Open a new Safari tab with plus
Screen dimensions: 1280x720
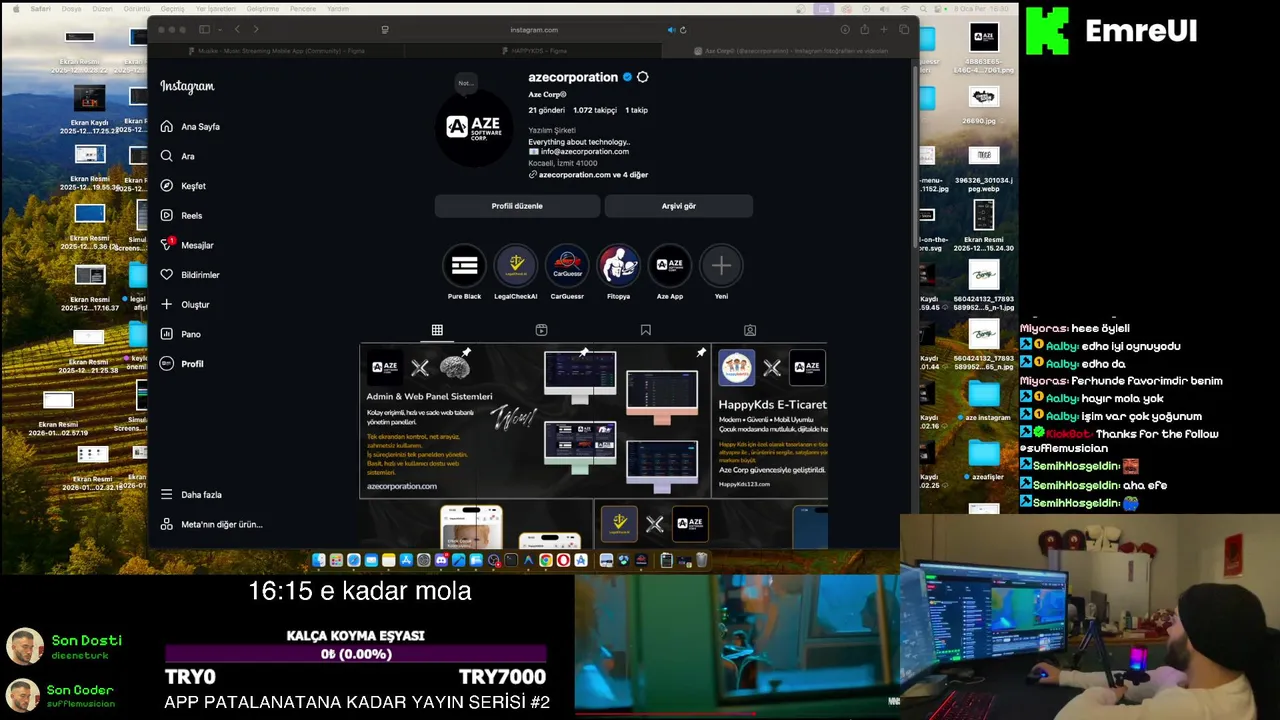[884, 30]
